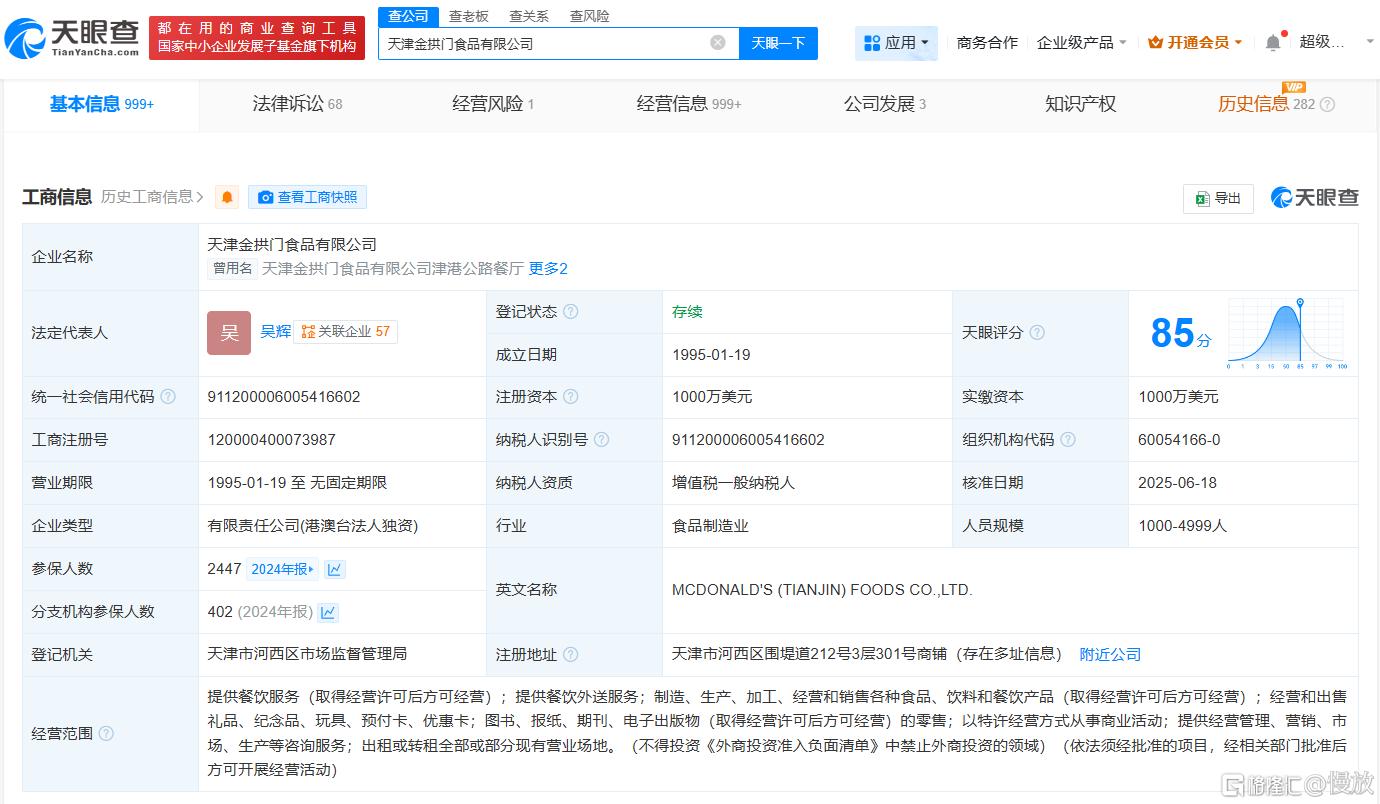
Task: Click the 超级 user account name
Action: tap(1321, 42)
